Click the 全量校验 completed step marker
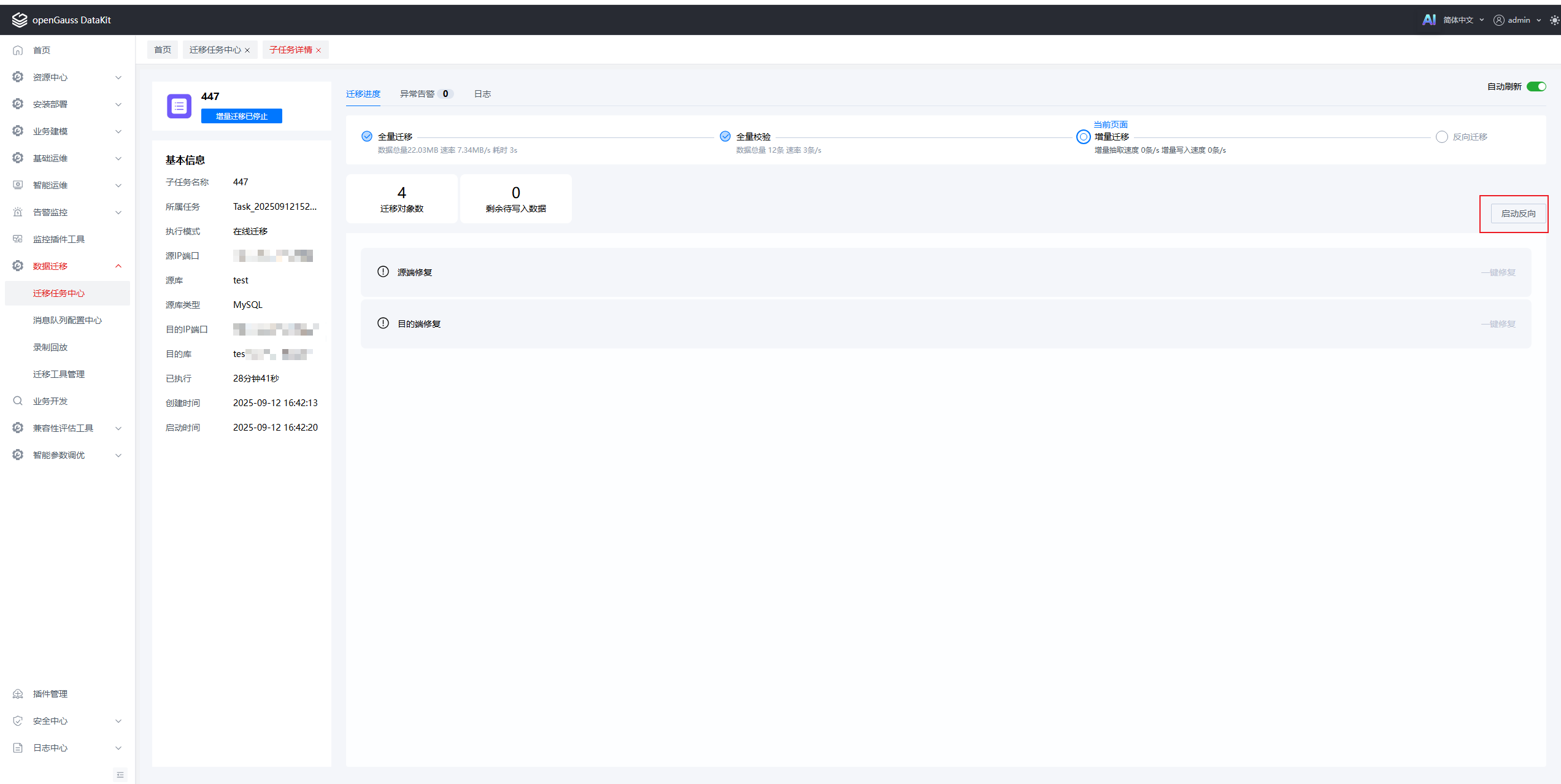The height and width of the screenshot is (784, 1561). [725, 136]
